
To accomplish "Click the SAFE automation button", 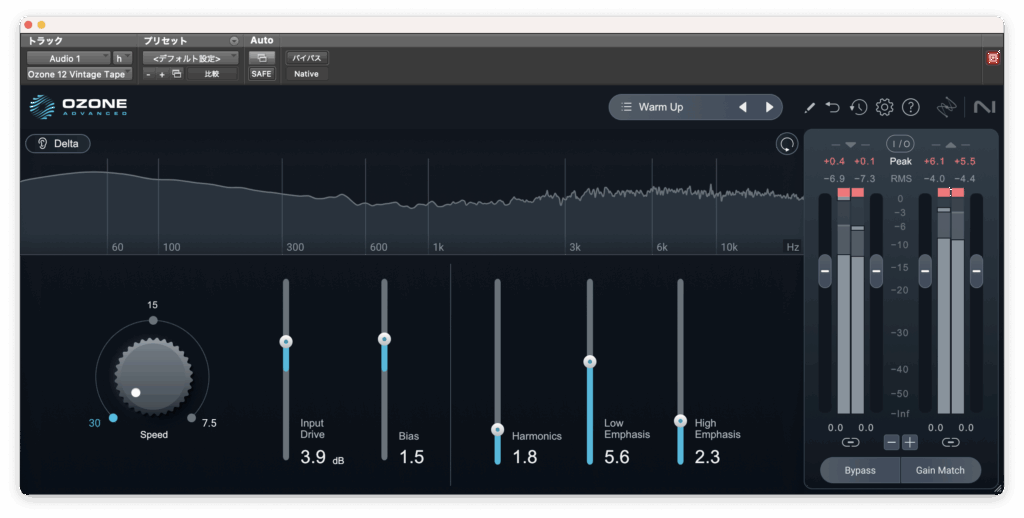I will pos(261,74).
